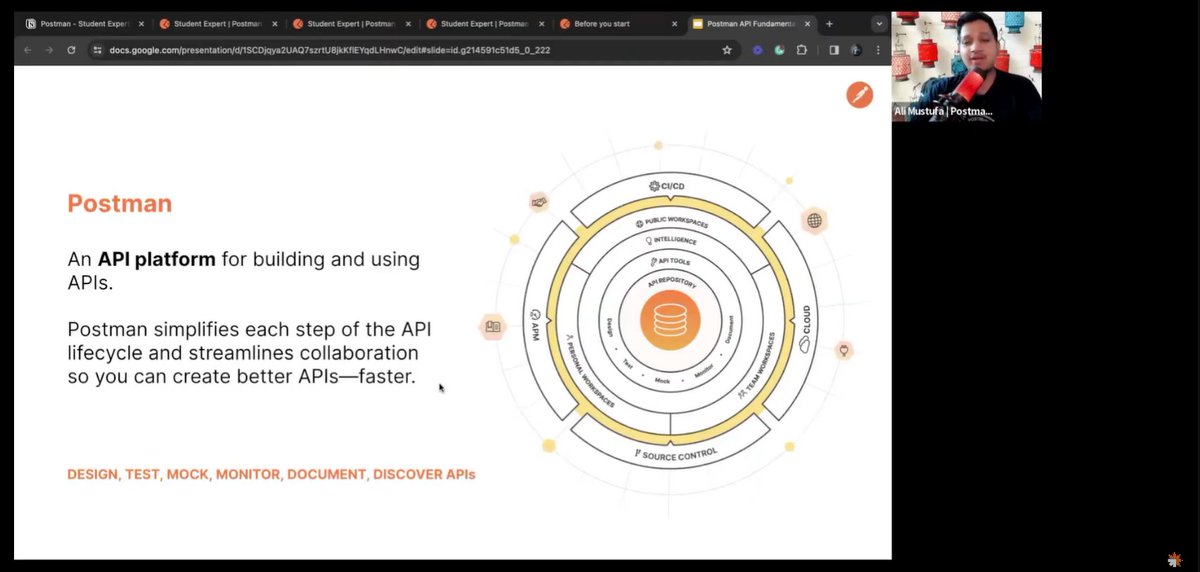Select Ali Mustufa's webcam video tile
The height and width of the screenshot is (572, 1200).
point(966,66)
